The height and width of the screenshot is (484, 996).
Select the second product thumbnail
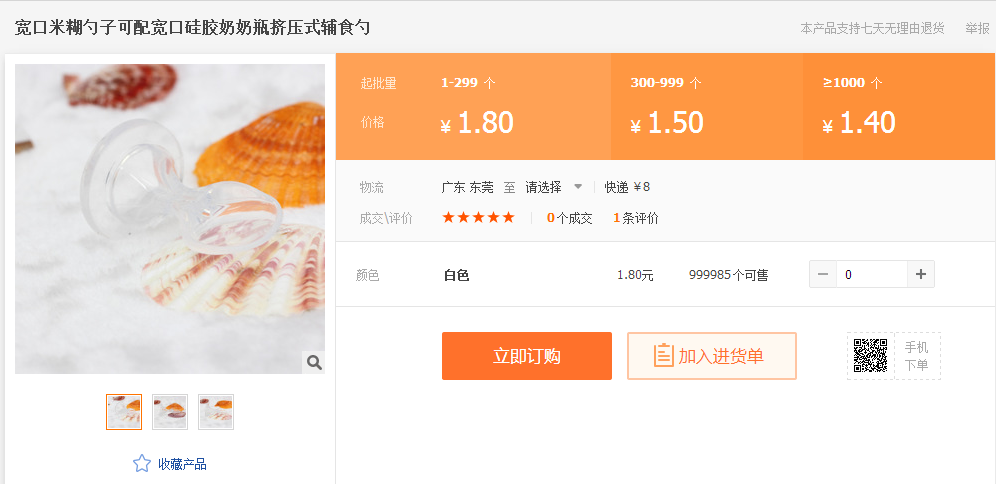pos(170,412)
